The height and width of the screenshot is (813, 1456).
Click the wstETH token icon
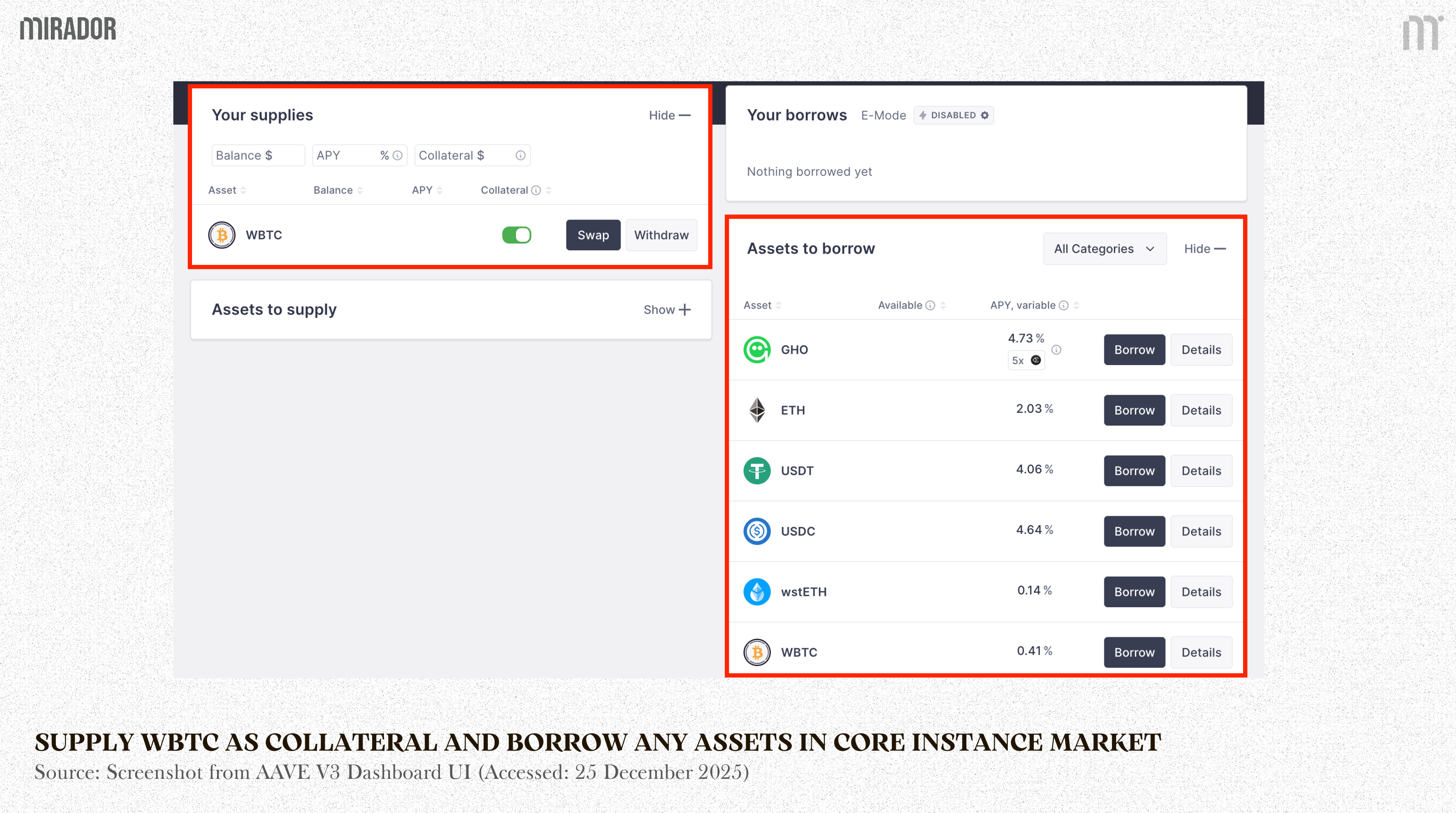pos(757,591)
